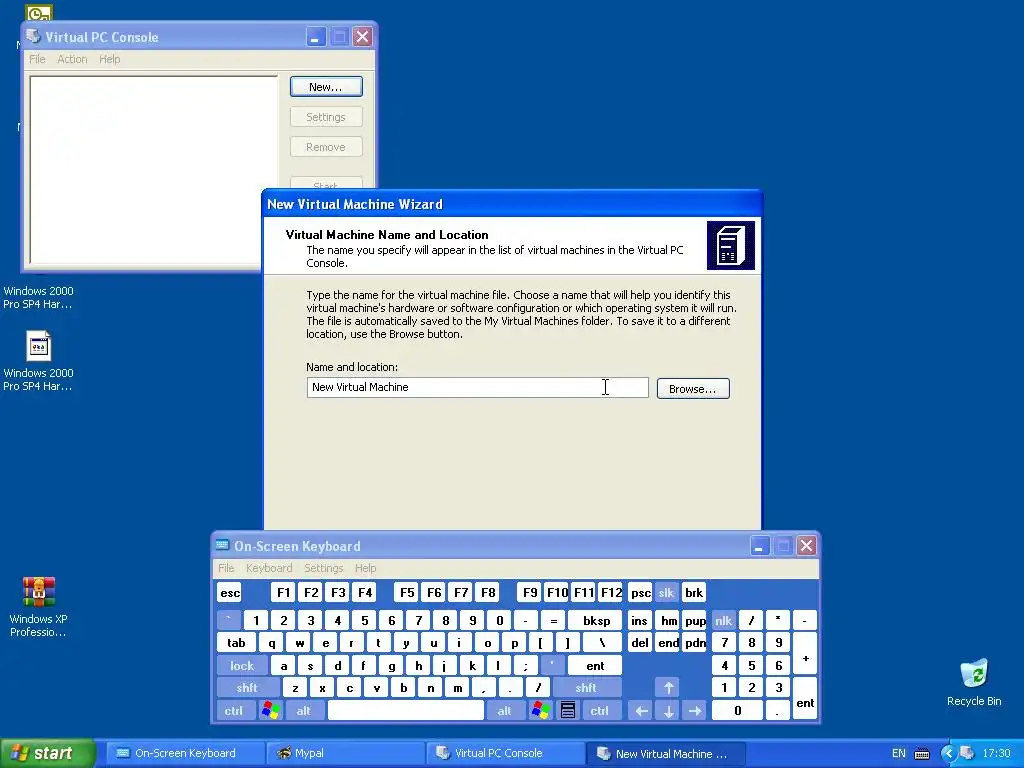Click the ins key
Screen dimensions: 1024x768
tap(640, 620)
